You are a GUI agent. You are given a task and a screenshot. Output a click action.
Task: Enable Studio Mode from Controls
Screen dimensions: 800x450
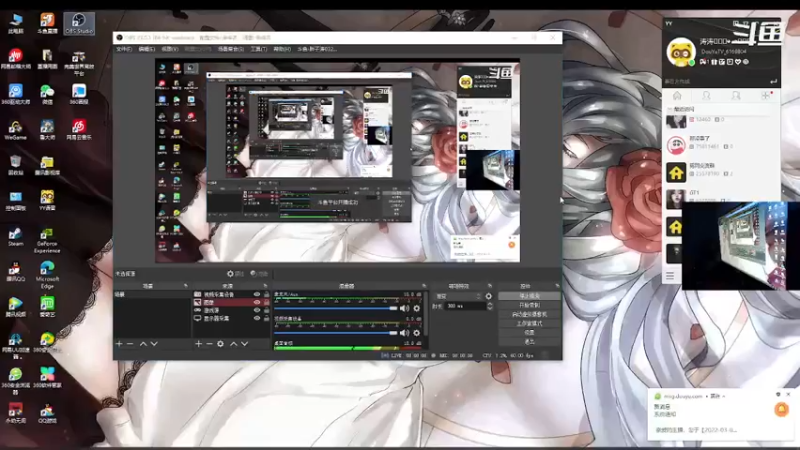(529, 323)
